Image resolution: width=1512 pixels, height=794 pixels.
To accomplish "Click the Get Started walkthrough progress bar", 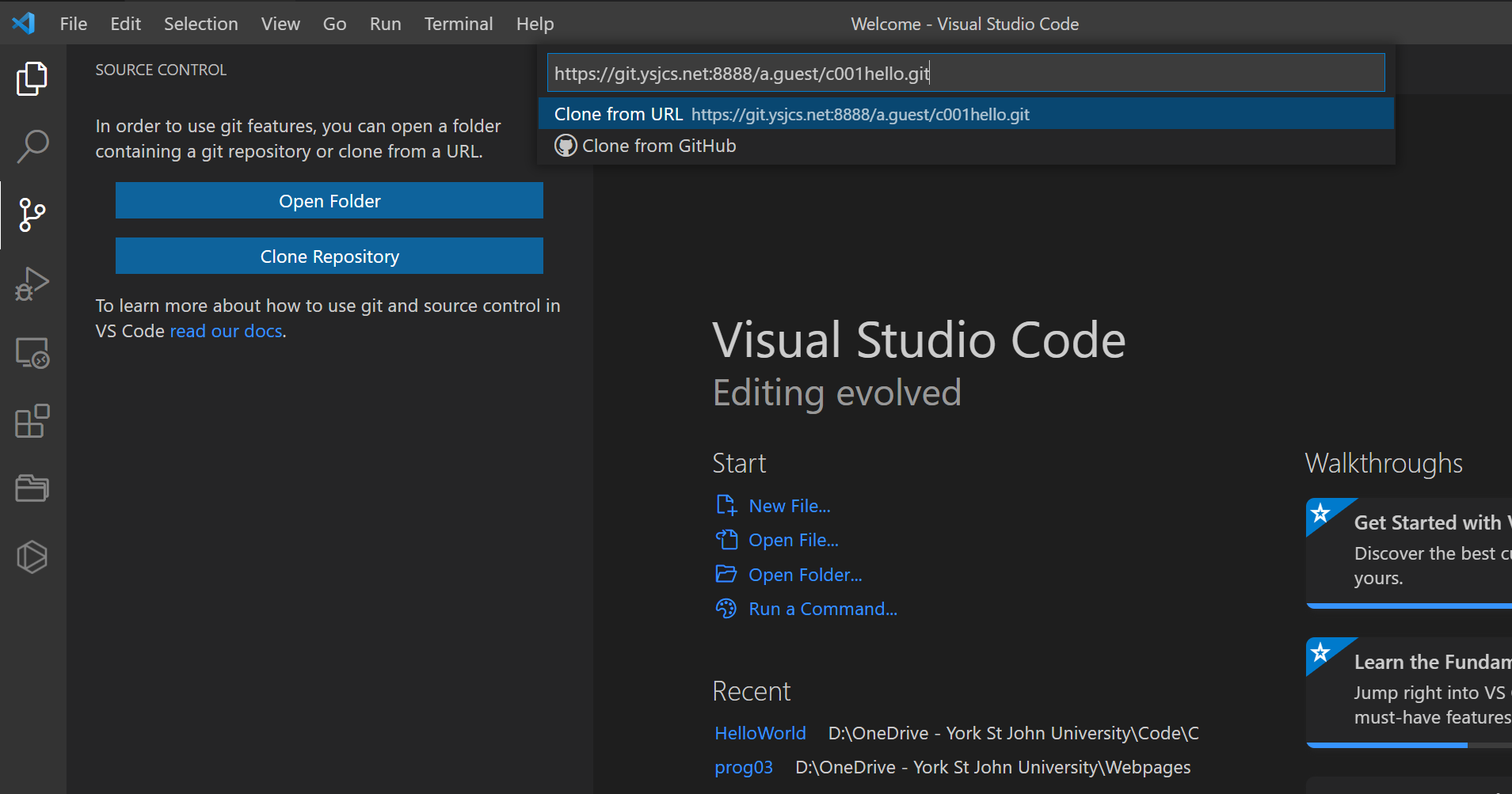I will pos(1409,606).
